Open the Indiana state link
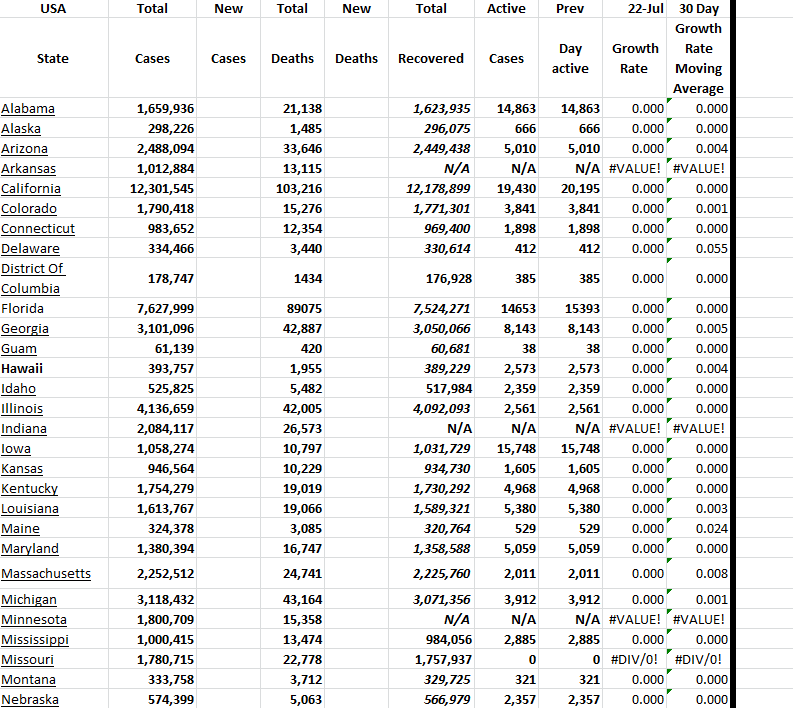 pyautogui.click(x=24, y=428)
